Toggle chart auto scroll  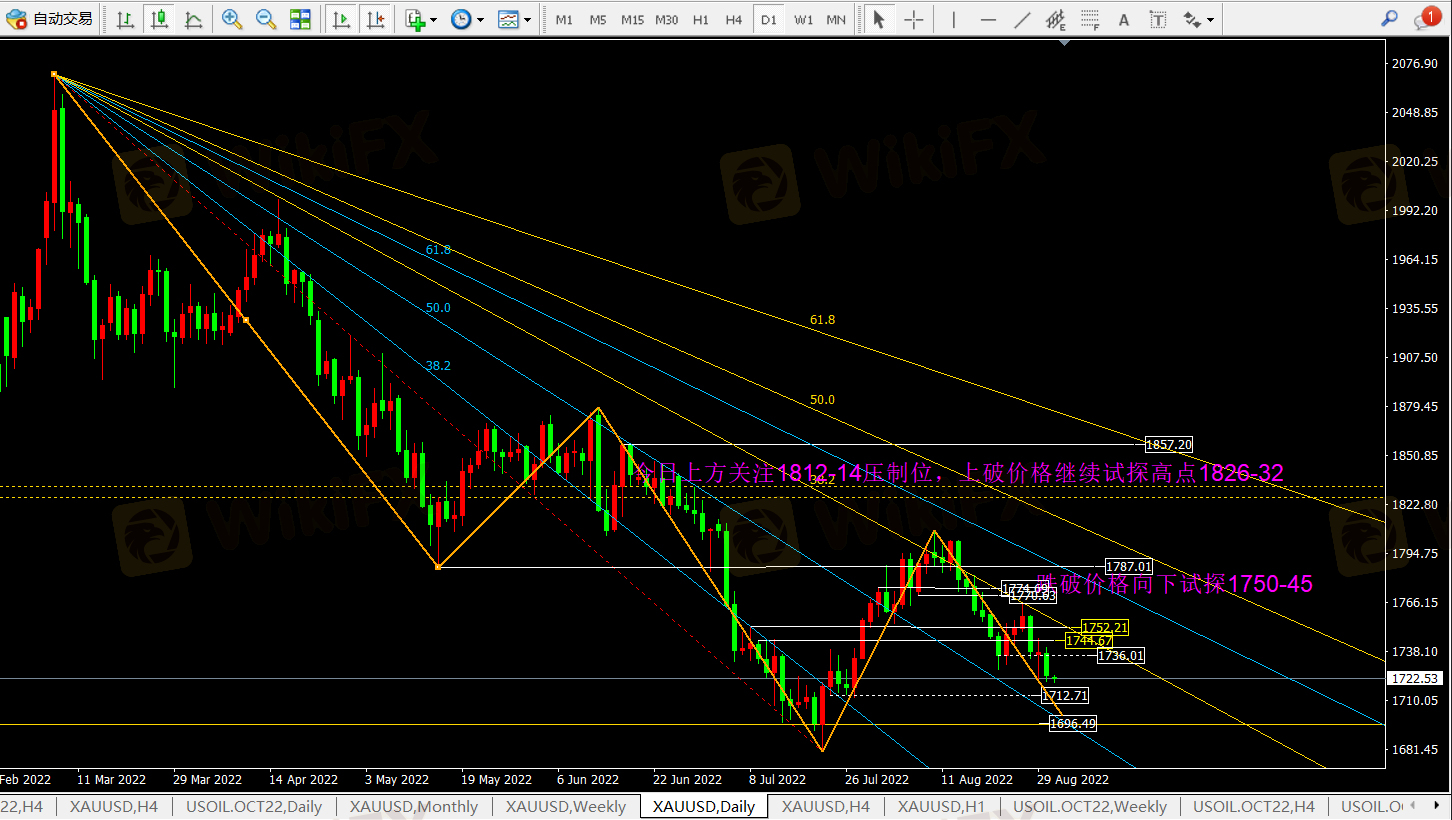click(341, 19)
